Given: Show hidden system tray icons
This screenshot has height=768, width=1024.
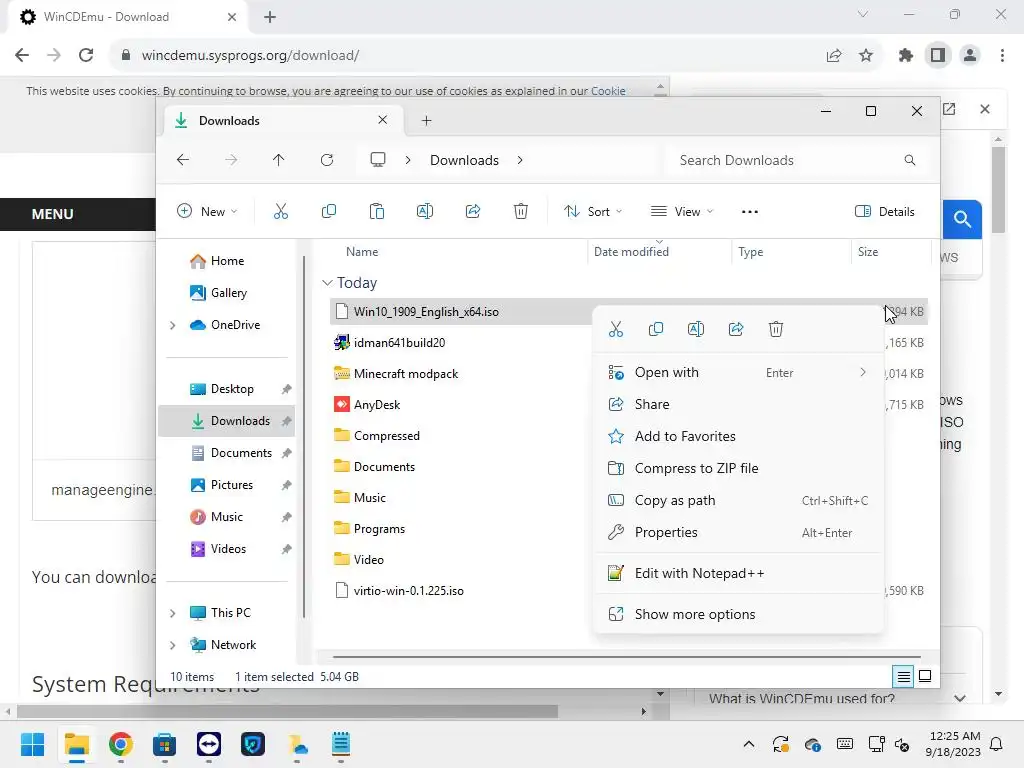Looking at the screenshot, I should (749, 744).
